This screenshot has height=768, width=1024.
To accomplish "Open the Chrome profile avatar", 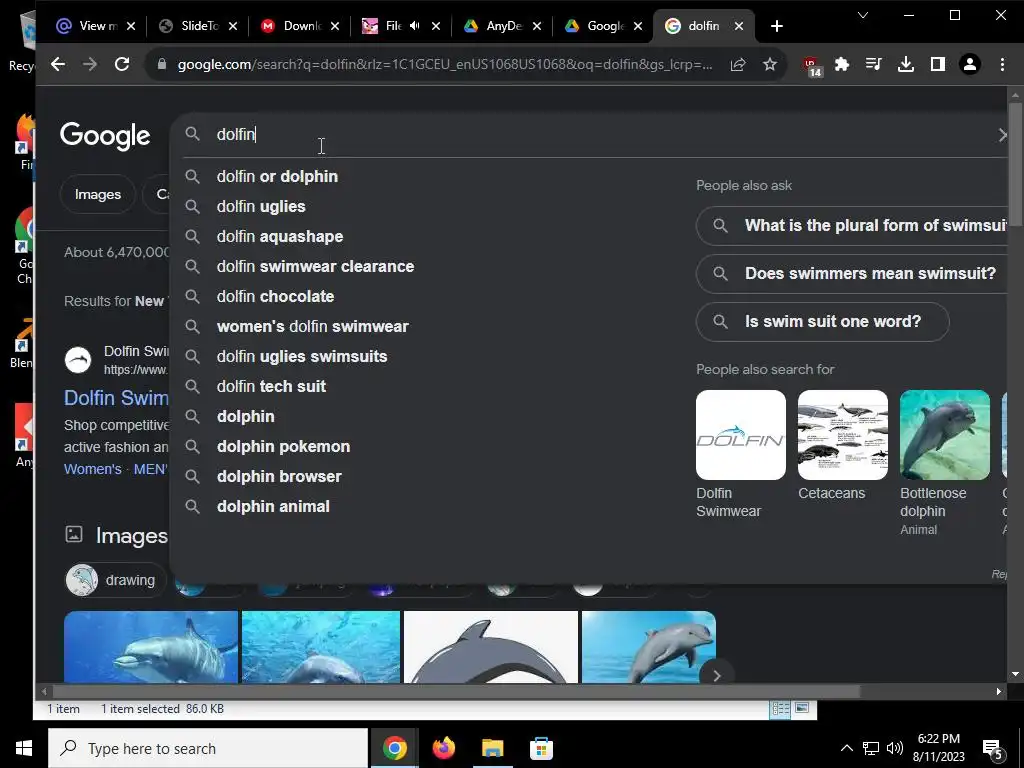I will pyautogui.click(x=970, y=64).
